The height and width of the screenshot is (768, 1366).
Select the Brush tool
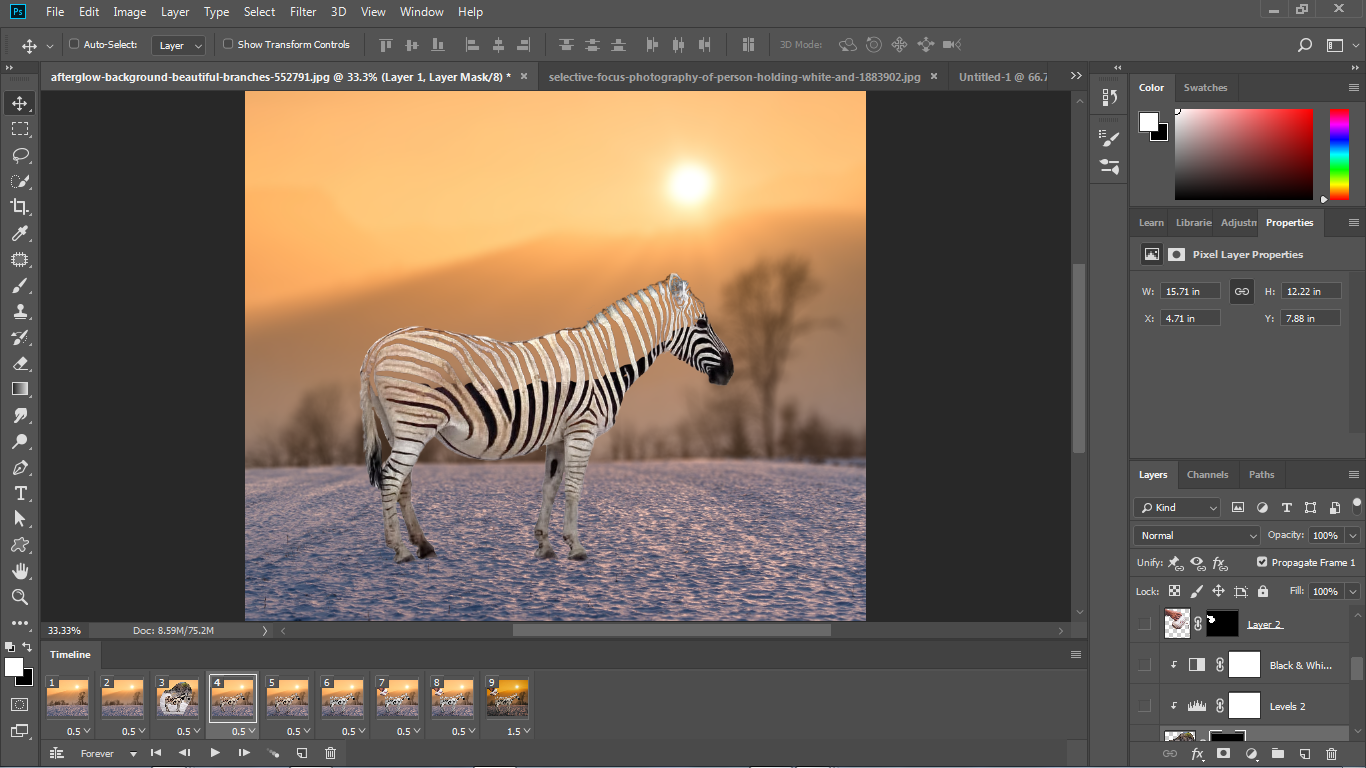(x=20, y=285)
